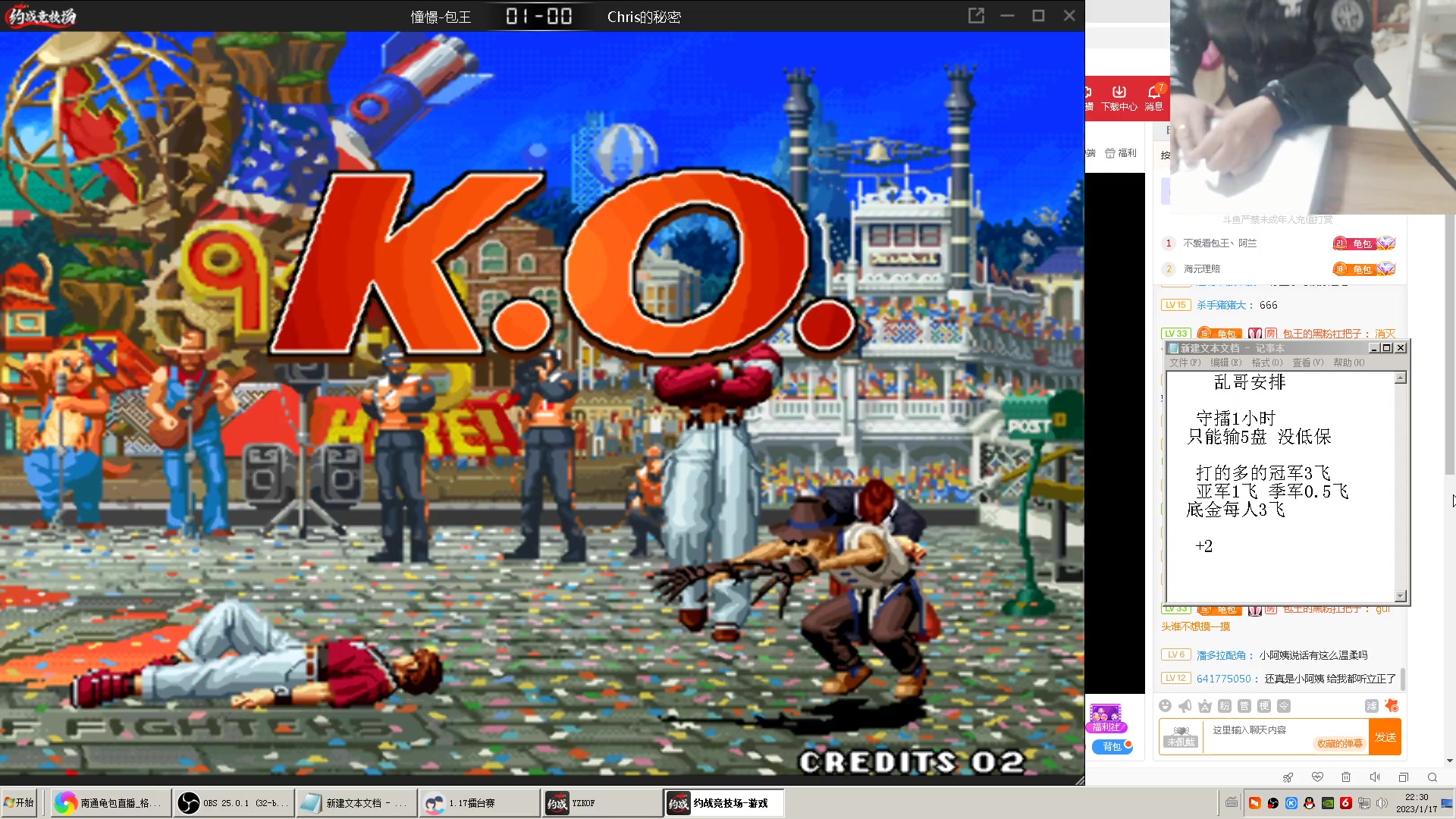Click the page scroll down arrow right of chat

coord(1450,761)
